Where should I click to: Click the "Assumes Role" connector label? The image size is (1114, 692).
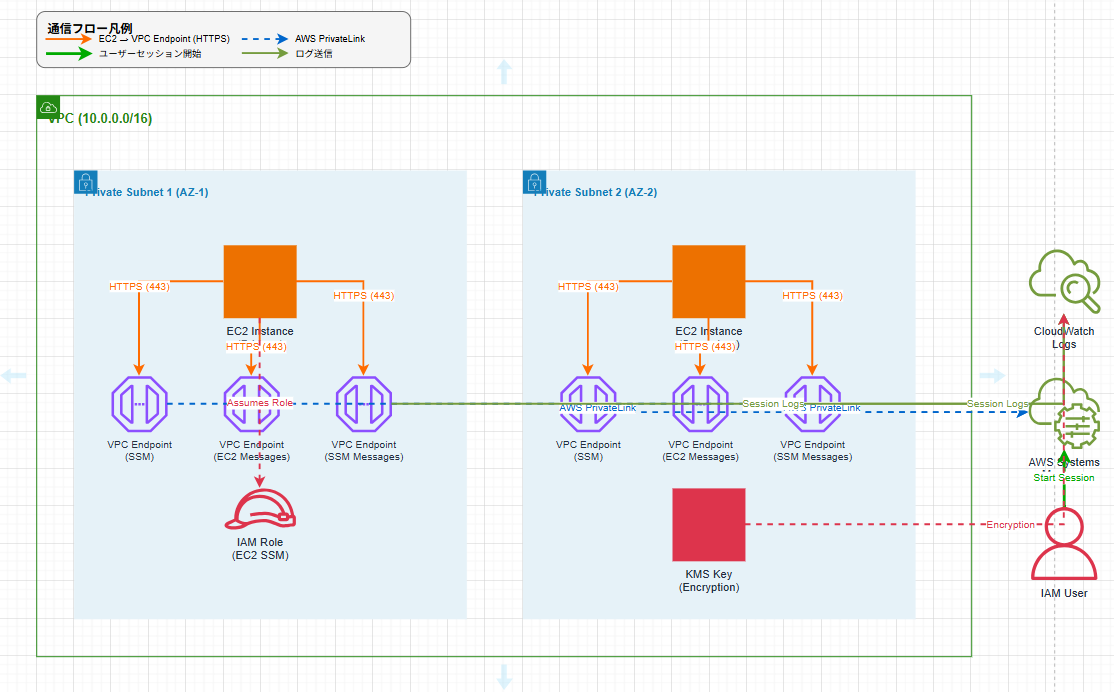click(260, 402)
